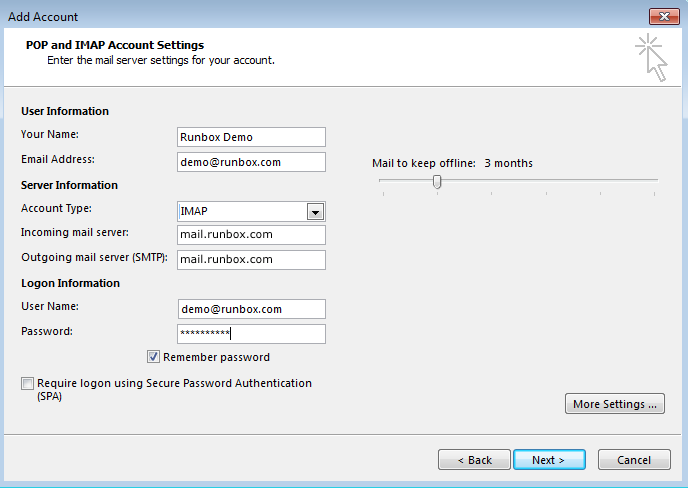Focus the Your Name text field
This screenshot has width=688, height=488.
(251, 137)
